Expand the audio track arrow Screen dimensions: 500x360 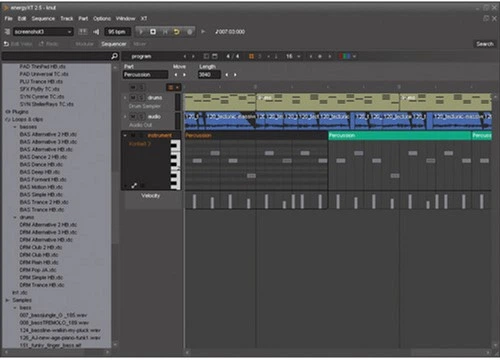click(x=125, y=117)
